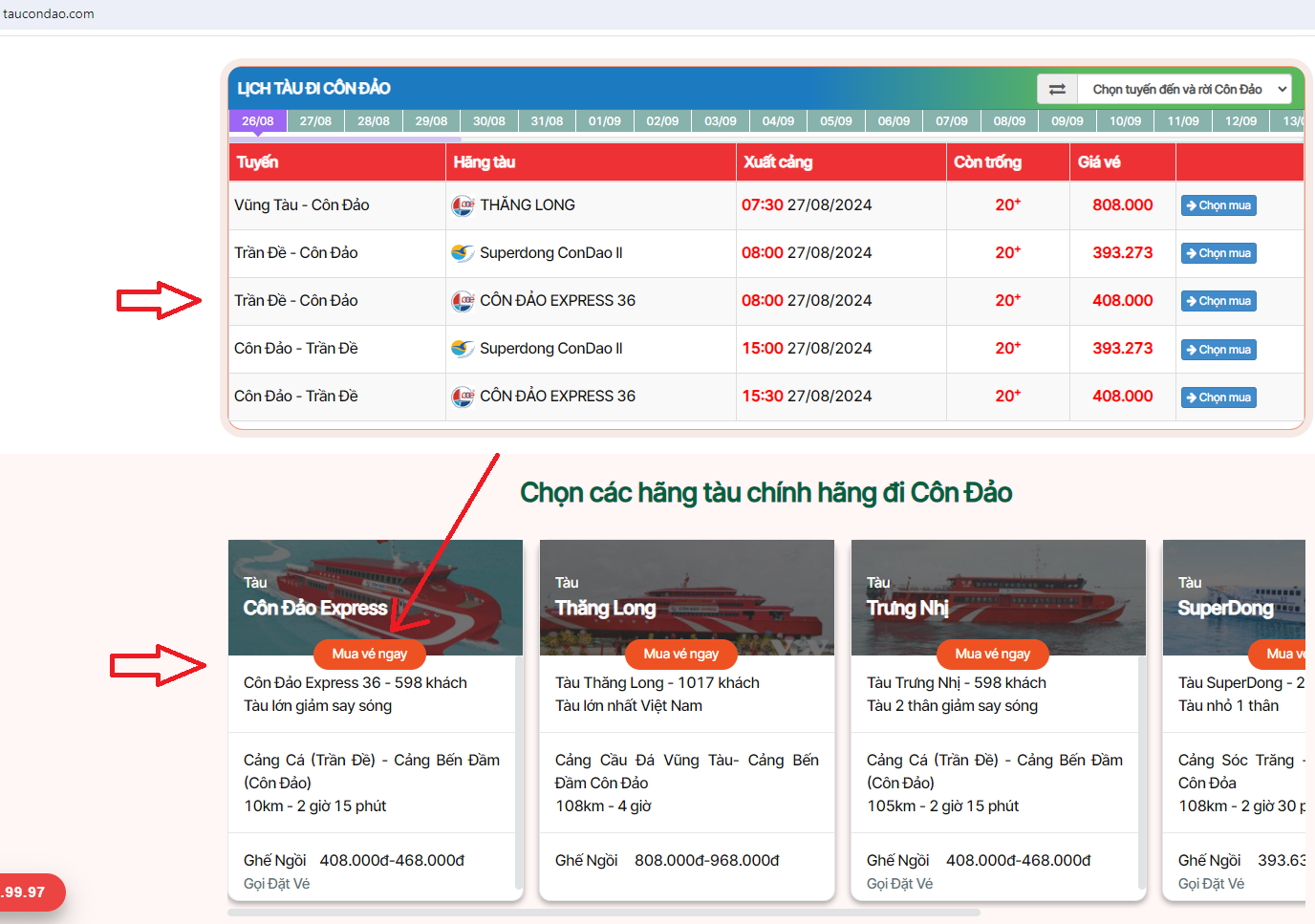Click Gọi Đặt Vé on Côn Đảo Express card
This screenshot has height=924, width=1315.
click(277, 884)
